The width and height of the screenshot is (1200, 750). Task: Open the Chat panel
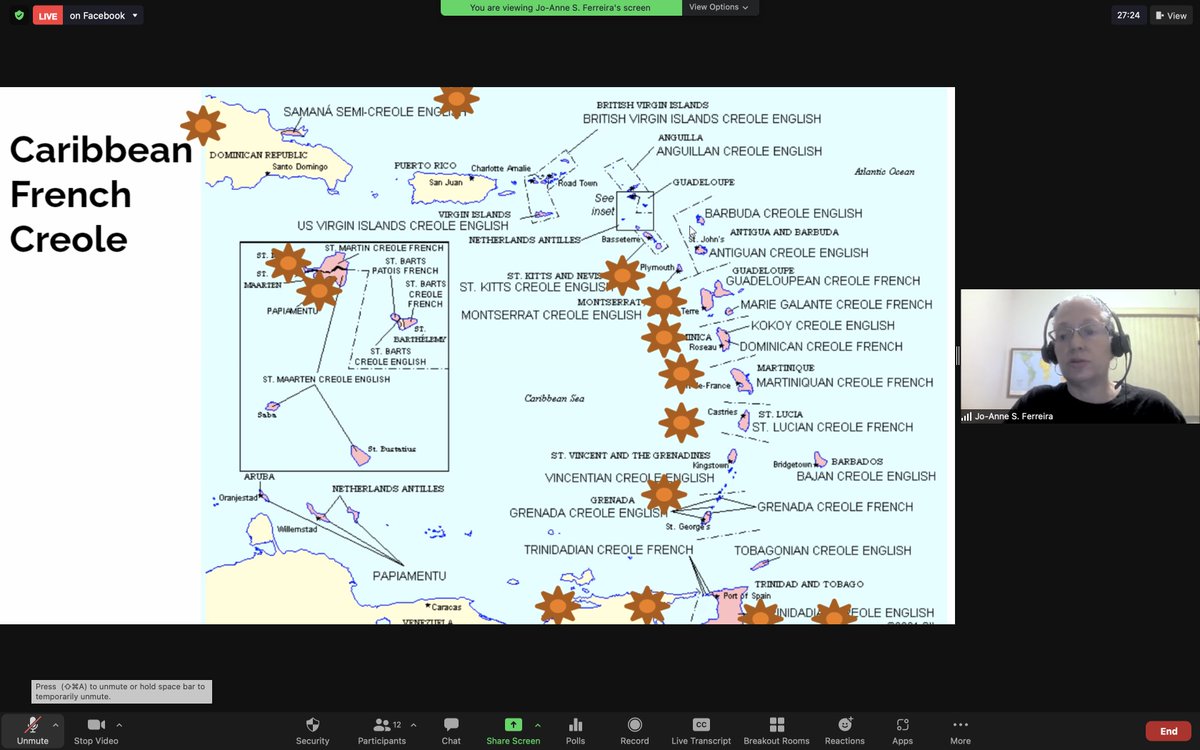[x=451, y=730]
